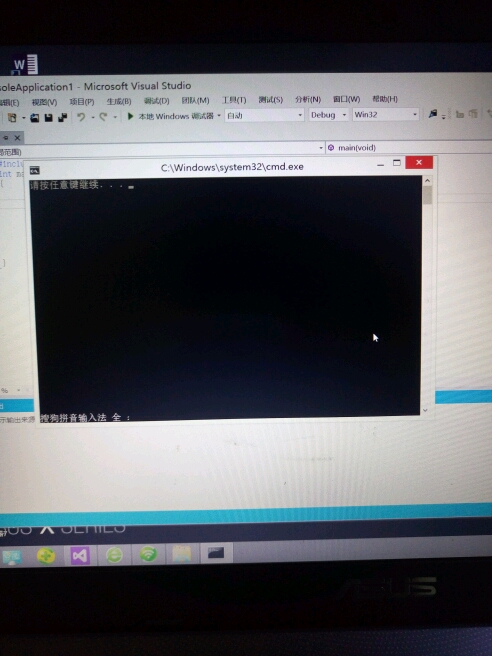This screenshot has height=656, width=492.
Task: Open File Explorer from the taskbar
Action: [182, 554]
